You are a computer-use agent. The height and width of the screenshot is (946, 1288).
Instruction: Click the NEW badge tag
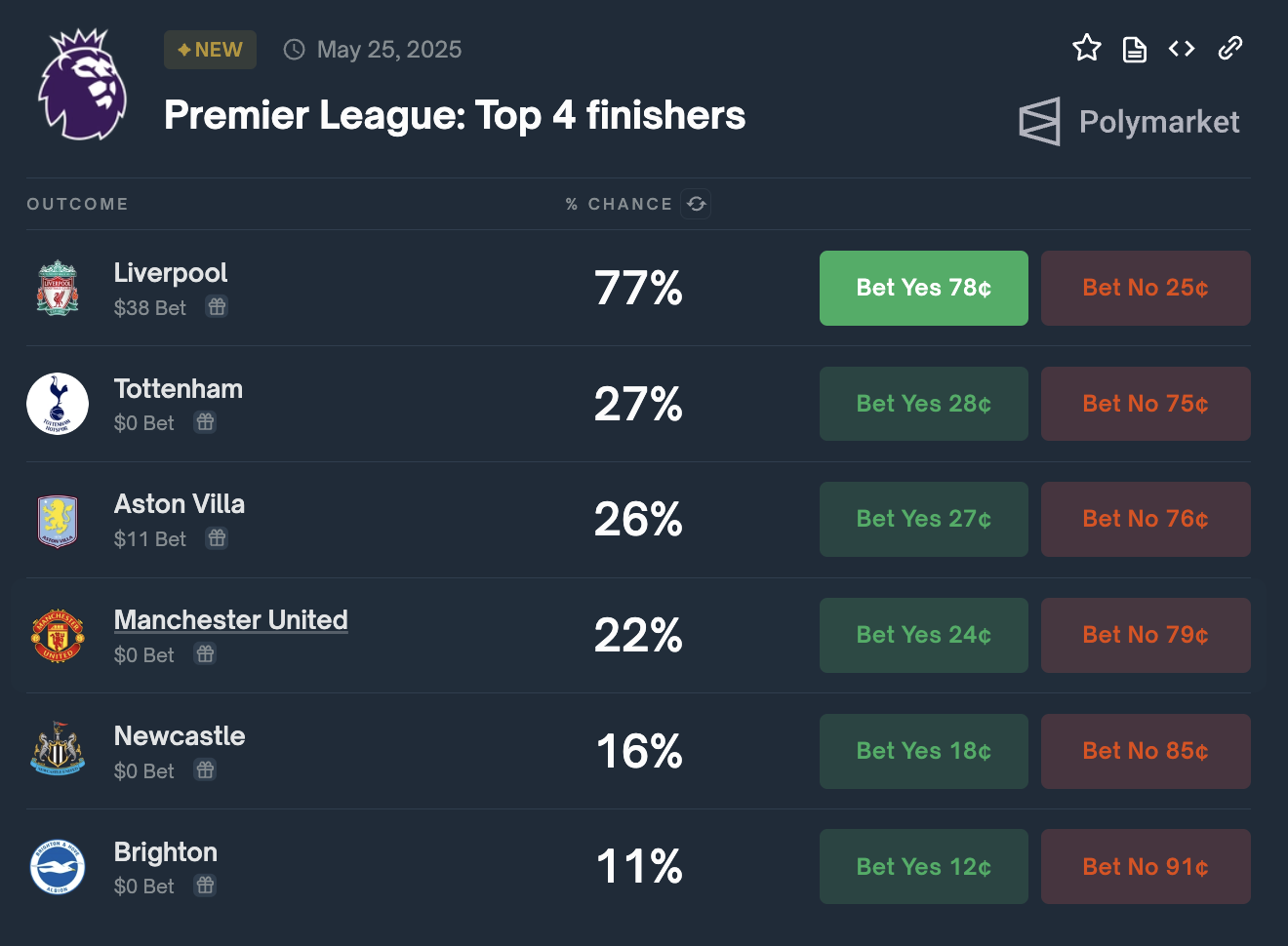tap(210, 50)
